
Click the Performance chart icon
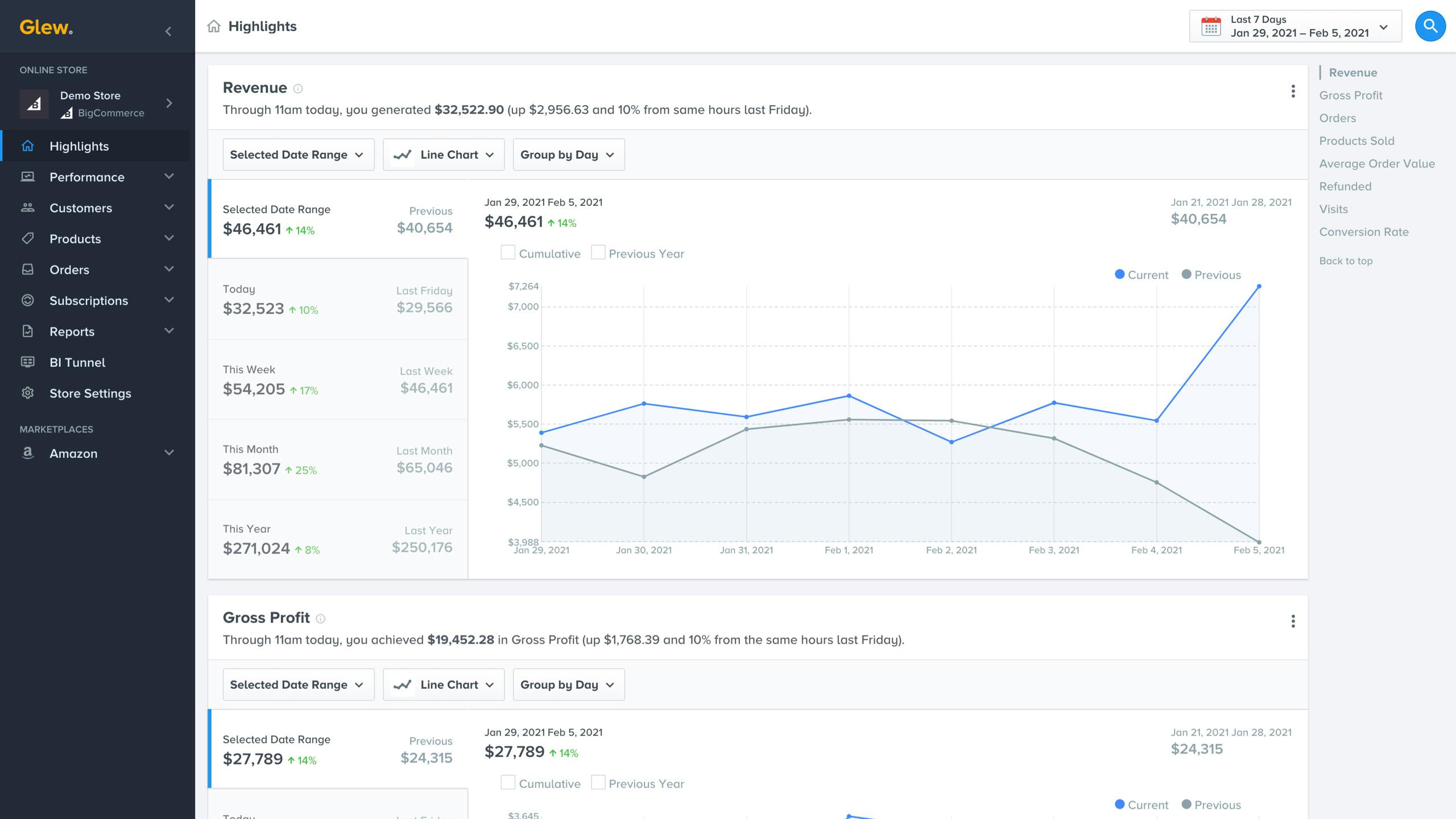click(x=27, y=177)
